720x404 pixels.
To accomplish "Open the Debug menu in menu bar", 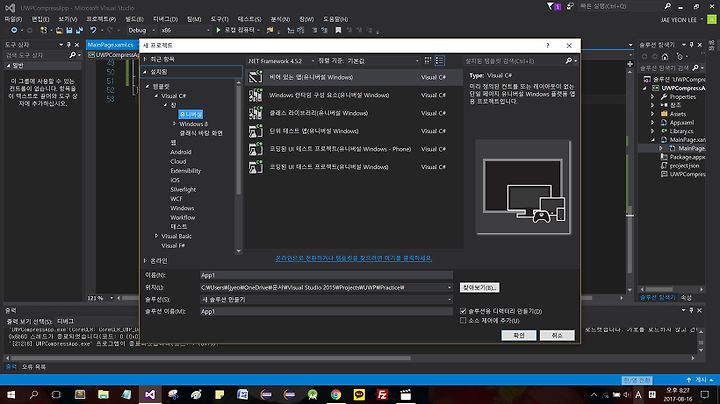I will pos(165,19).
